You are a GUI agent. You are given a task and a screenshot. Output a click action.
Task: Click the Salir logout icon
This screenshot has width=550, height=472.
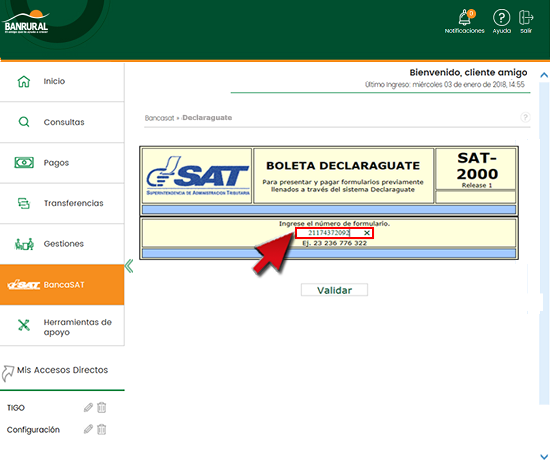pos(526,17)
